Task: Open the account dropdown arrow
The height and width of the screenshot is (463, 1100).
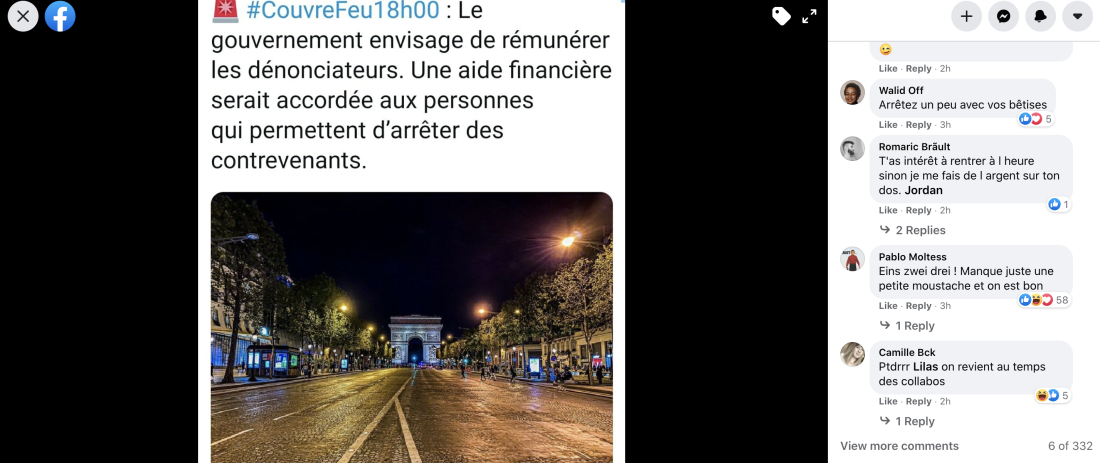Action: coord(1078,16)
